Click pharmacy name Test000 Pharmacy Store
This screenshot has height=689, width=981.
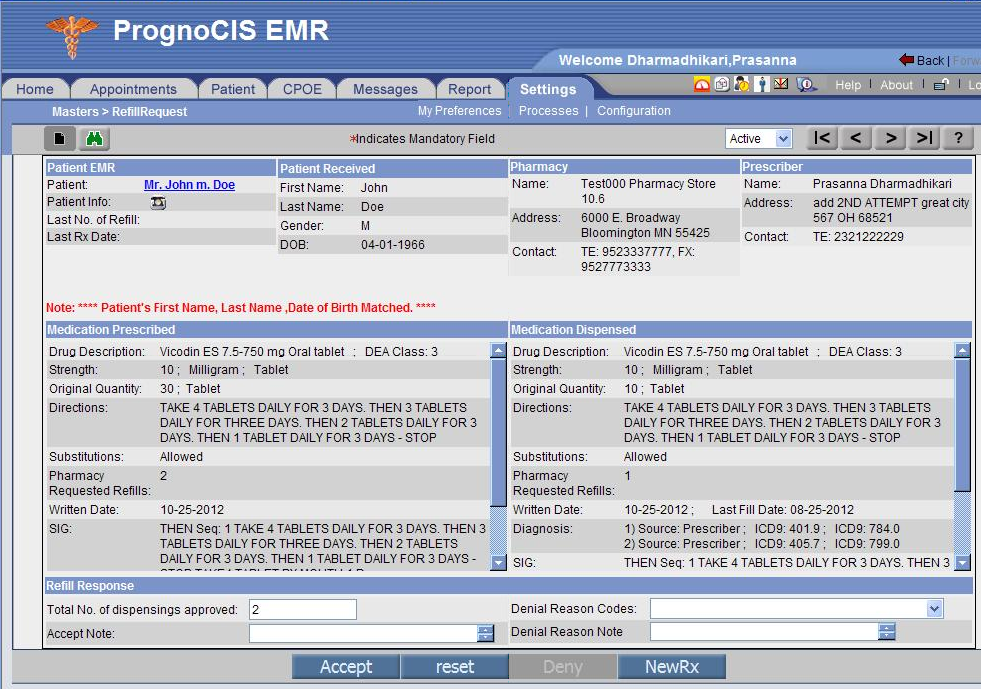point(648,184)
